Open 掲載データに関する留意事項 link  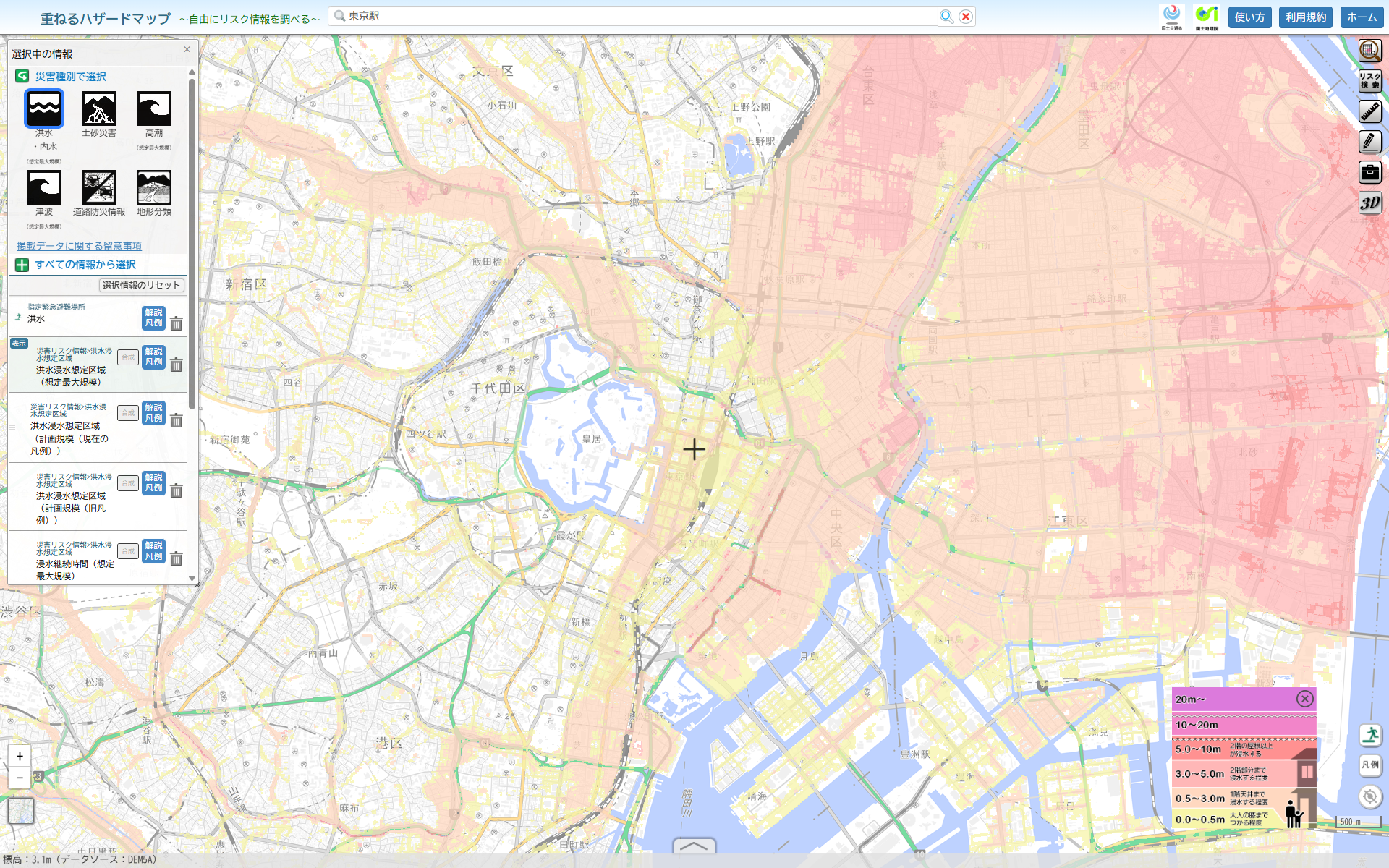79,246
